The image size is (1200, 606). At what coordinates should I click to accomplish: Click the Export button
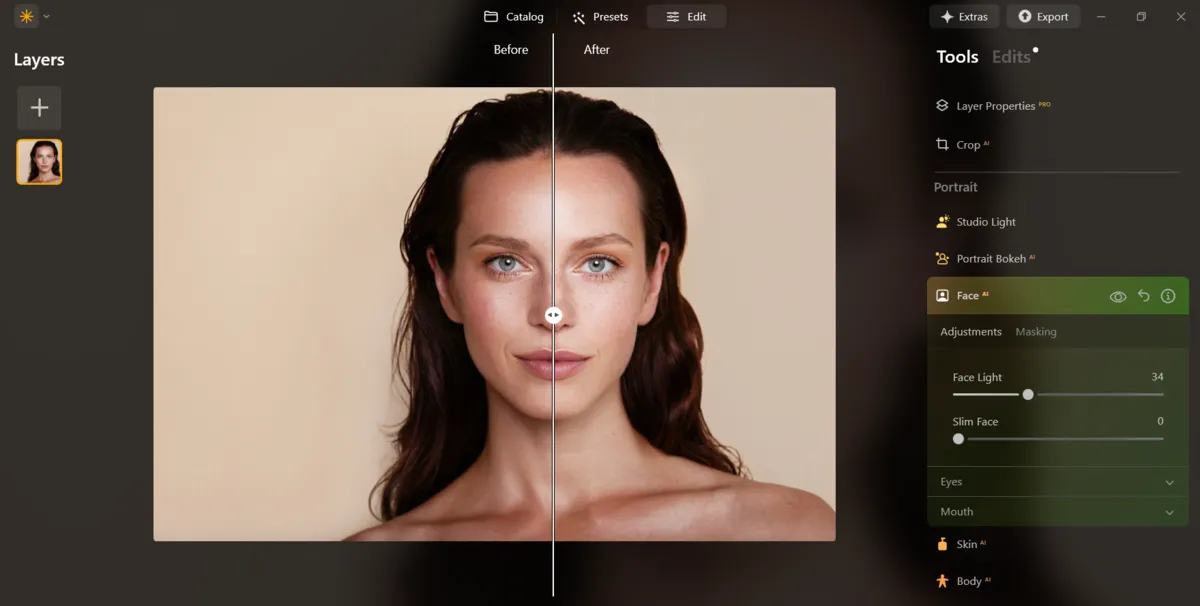pos(1043,17)
